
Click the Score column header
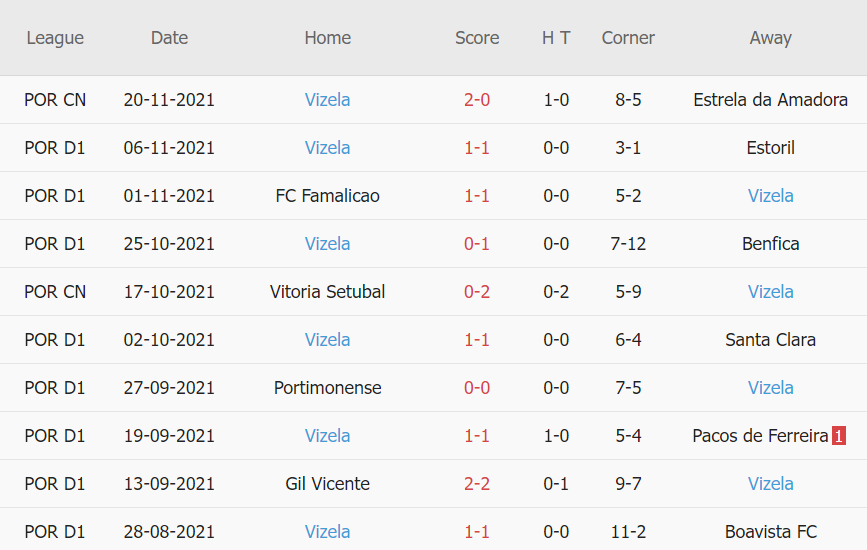(x=477, y=38)
